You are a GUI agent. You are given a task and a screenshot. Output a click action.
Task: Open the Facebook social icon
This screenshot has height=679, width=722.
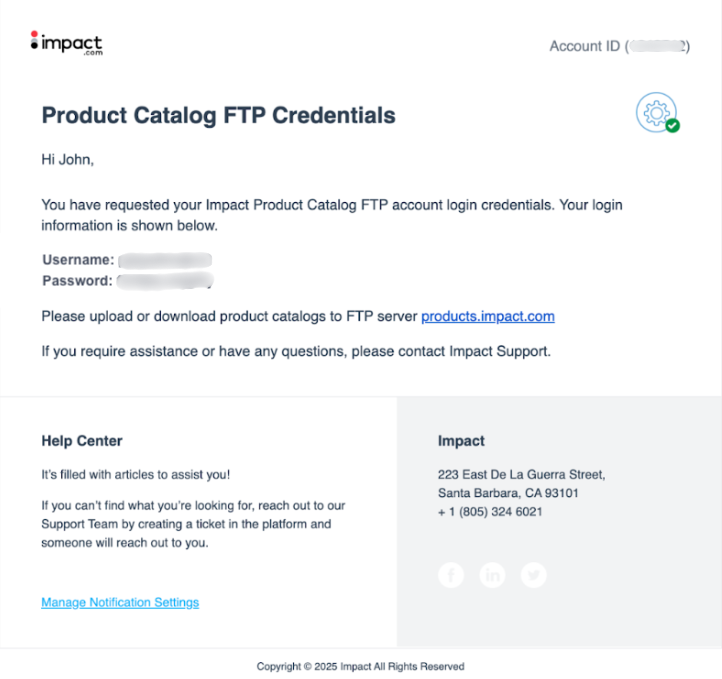pos(451,575)
